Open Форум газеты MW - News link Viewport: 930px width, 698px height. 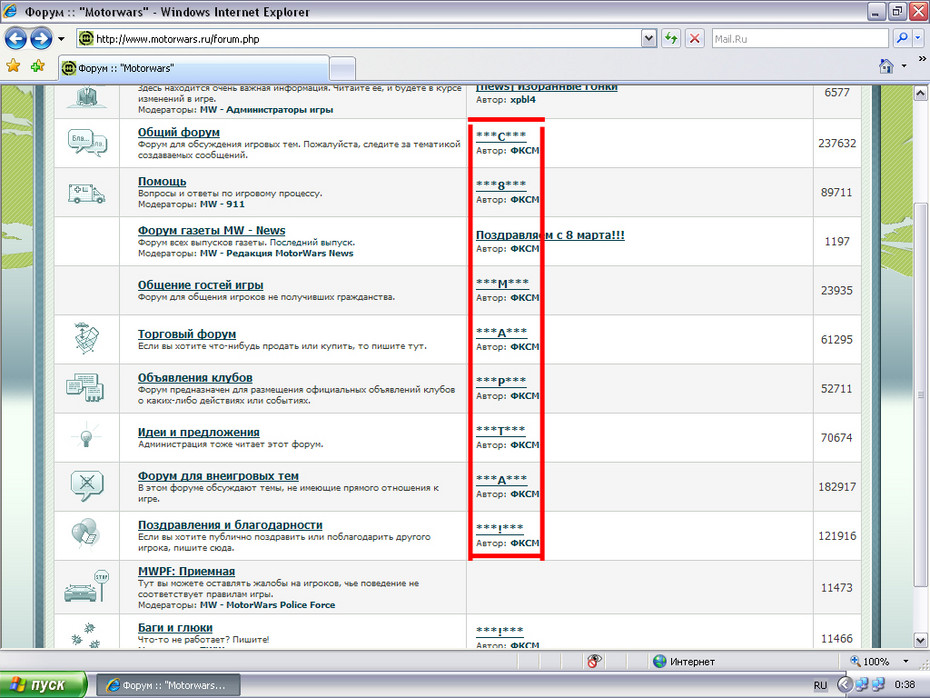point(211,231)
